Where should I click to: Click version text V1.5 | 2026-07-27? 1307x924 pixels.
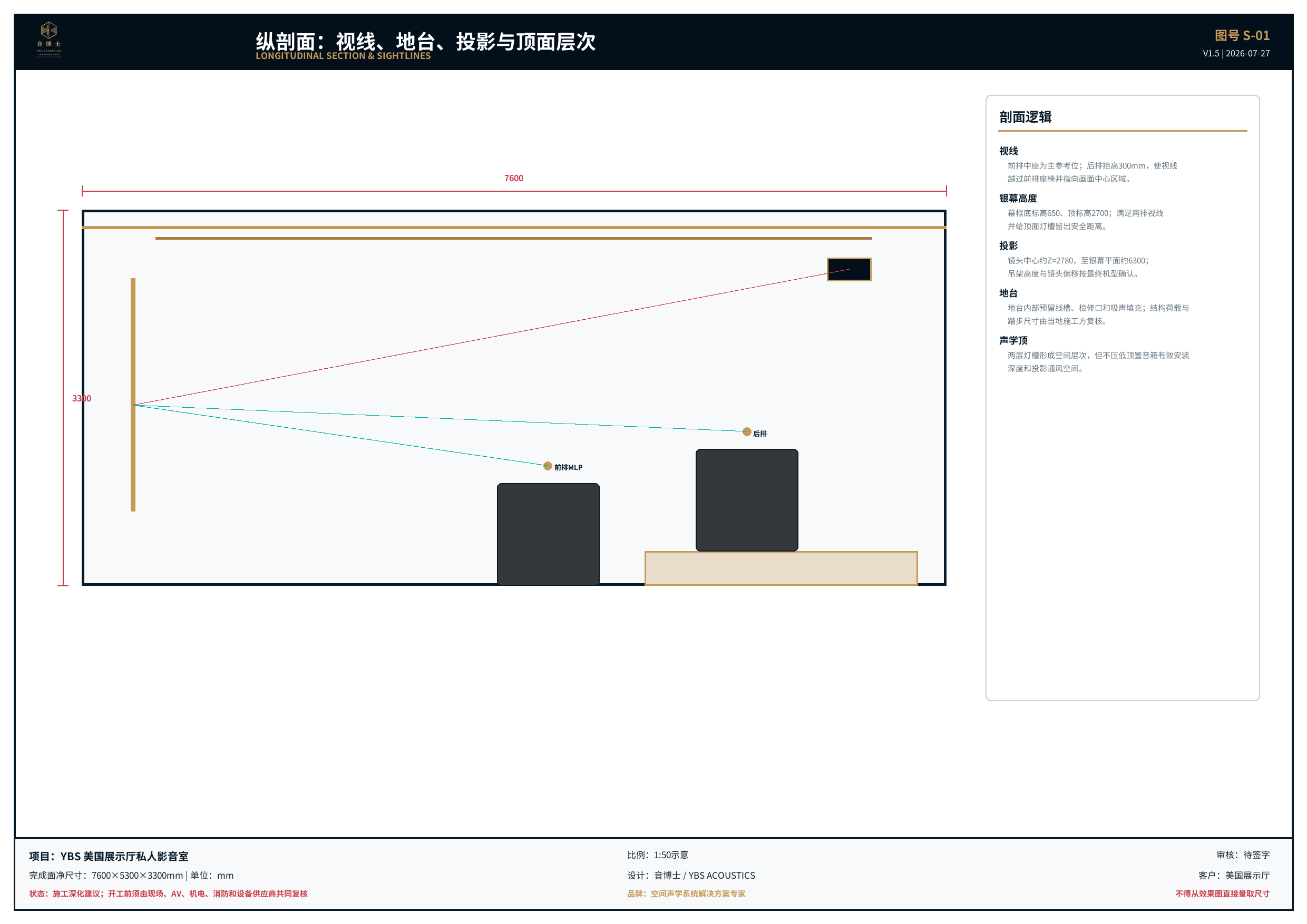coord(1236,54)
